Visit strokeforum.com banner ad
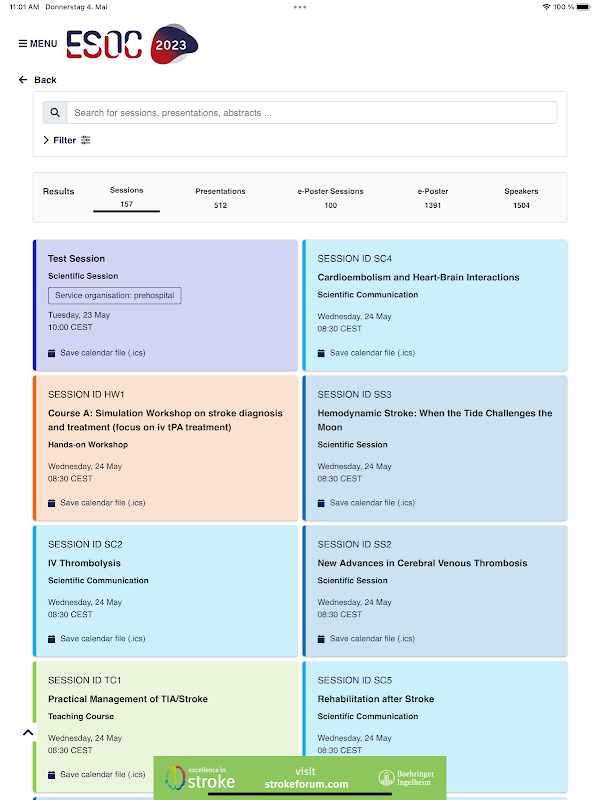Image resolution: width=600 pixels, height=800 pixels. [300, 778]
